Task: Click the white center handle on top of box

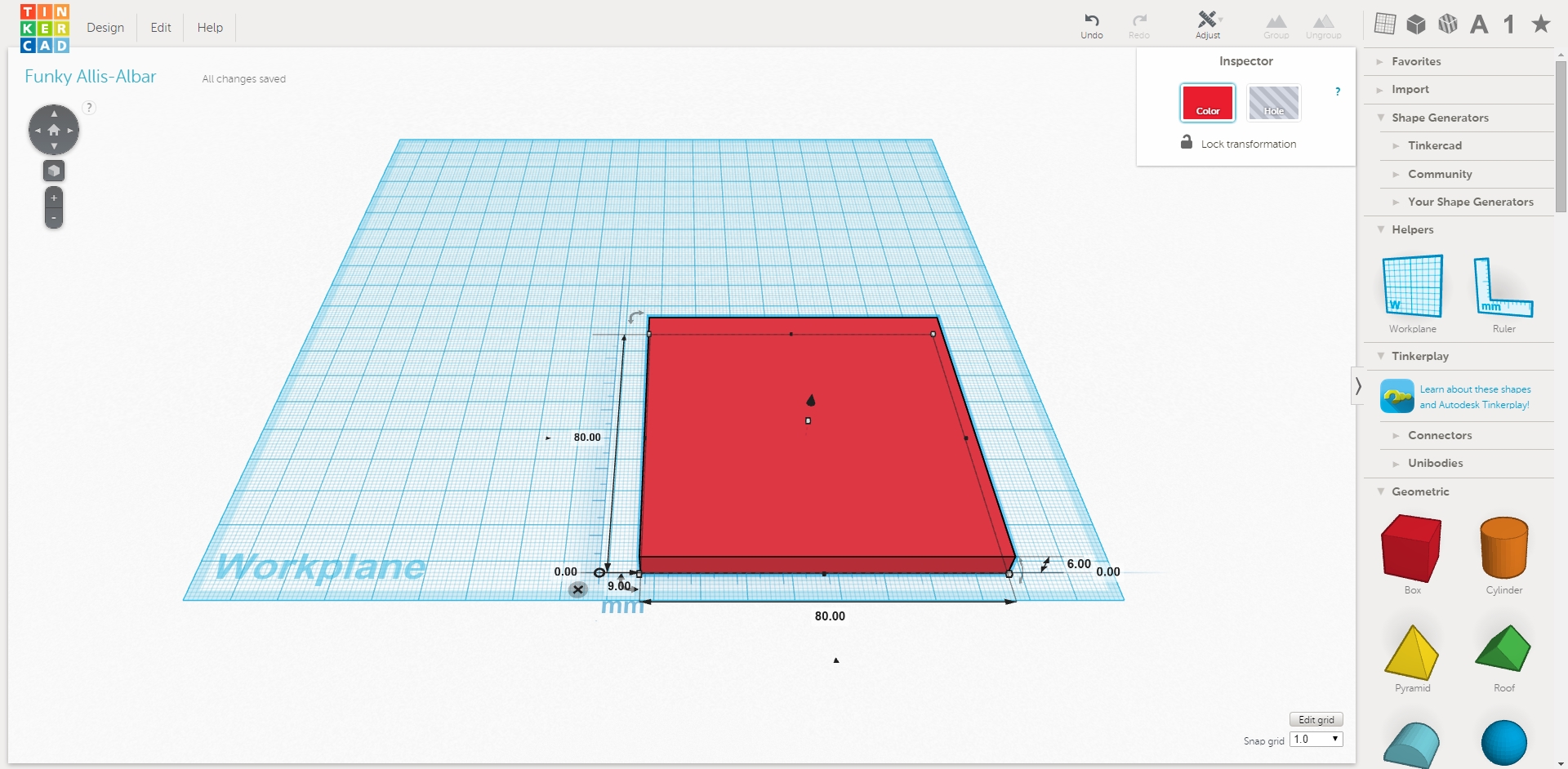Action: [808, 421]
